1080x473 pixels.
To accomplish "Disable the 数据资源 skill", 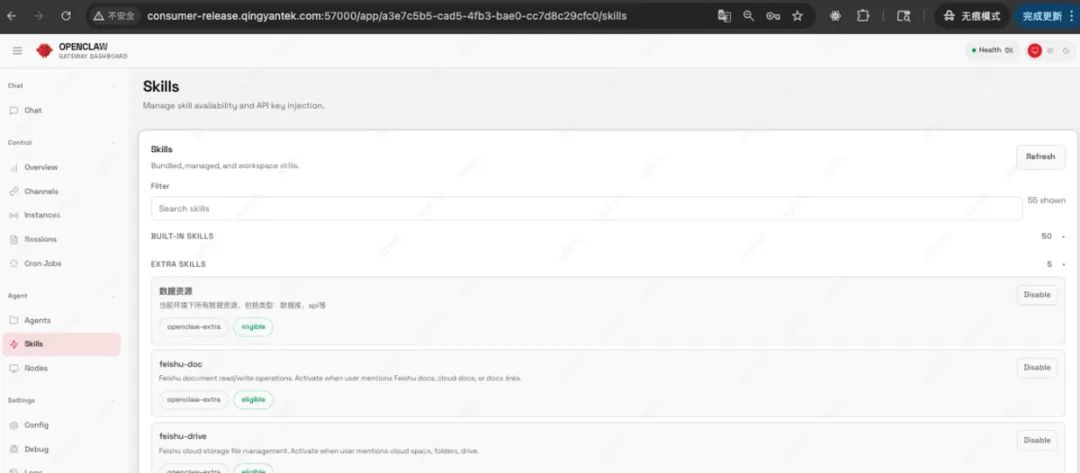I will click(1037, 295).
